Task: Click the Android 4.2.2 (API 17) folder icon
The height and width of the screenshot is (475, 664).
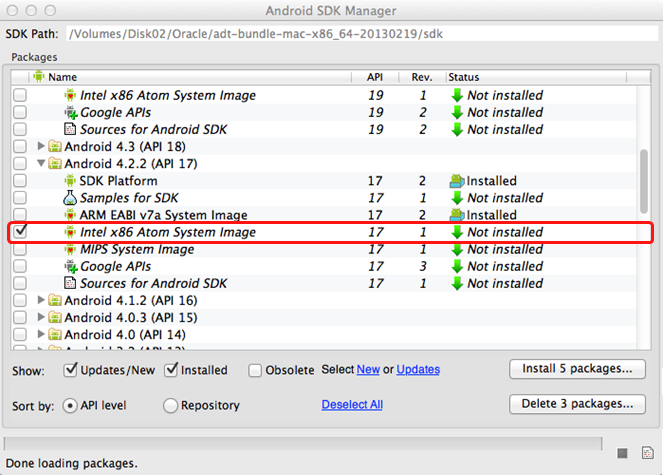Action: [x=54, y=163]
